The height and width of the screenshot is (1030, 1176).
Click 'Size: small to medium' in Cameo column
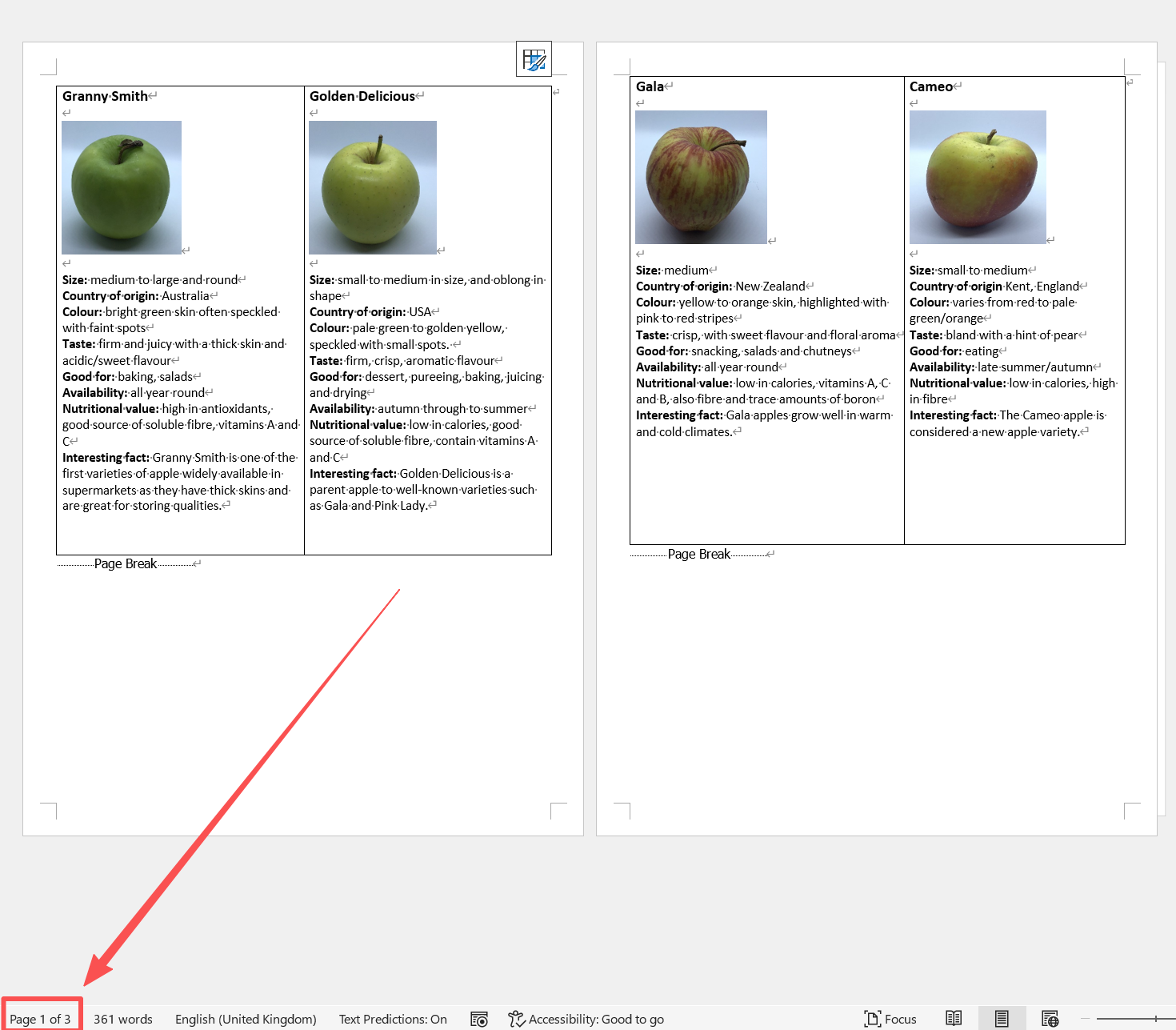[969, 271]
